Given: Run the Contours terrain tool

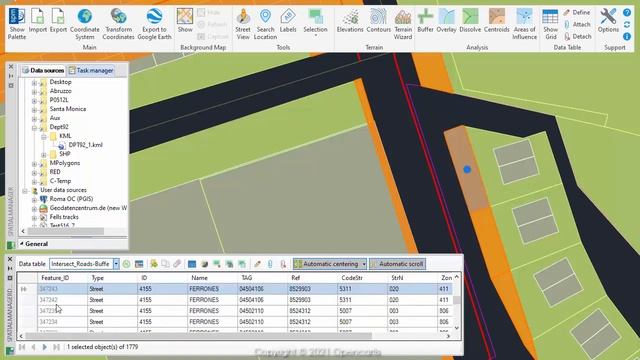Looking at the screenshot, I should click(378, 21).
